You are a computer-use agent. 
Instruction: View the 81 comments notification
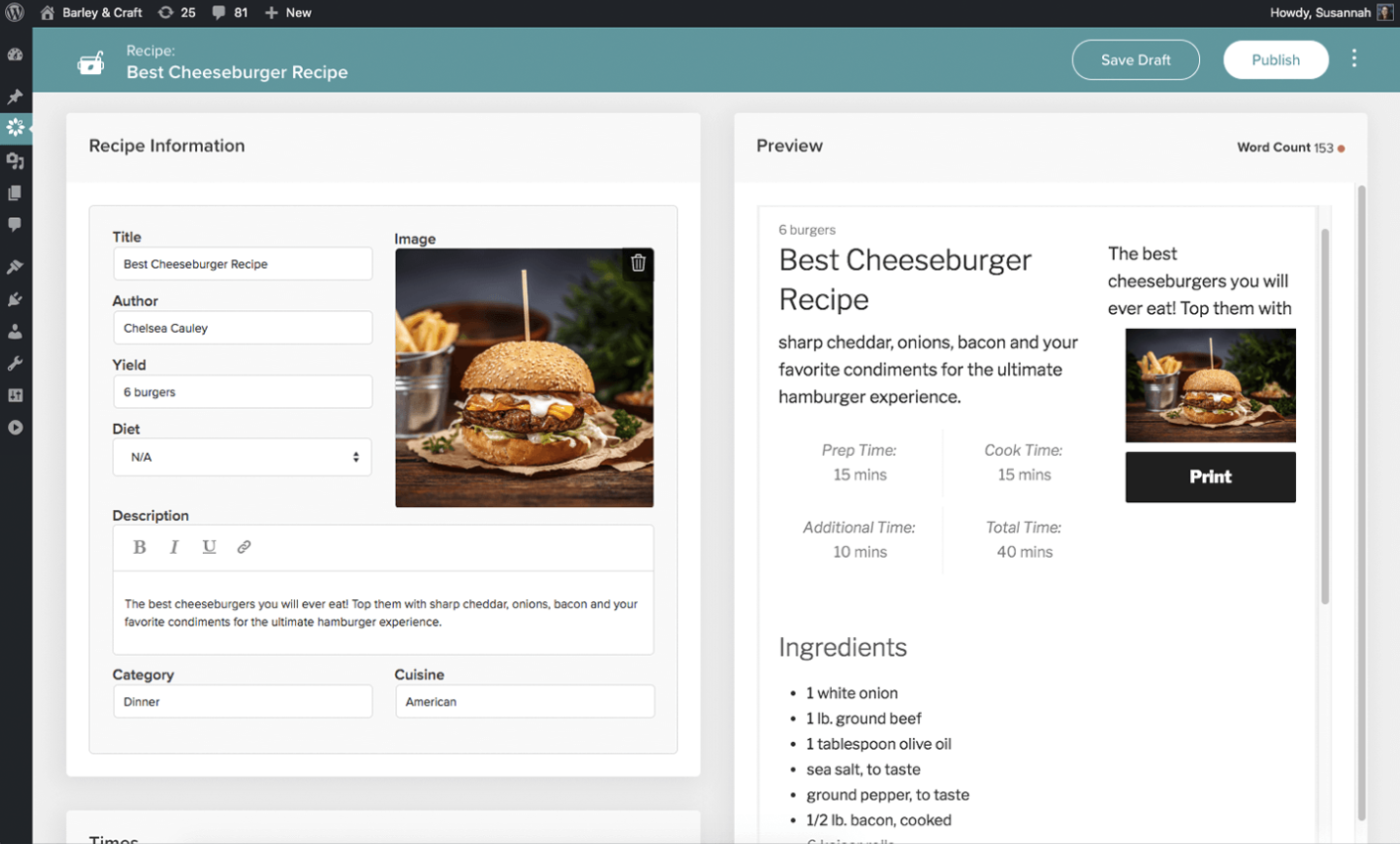tap(230, 13)
